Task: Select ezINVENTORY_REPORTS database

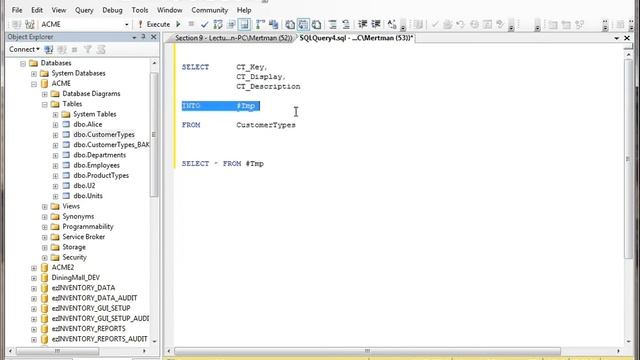Action: click(89, 329)
